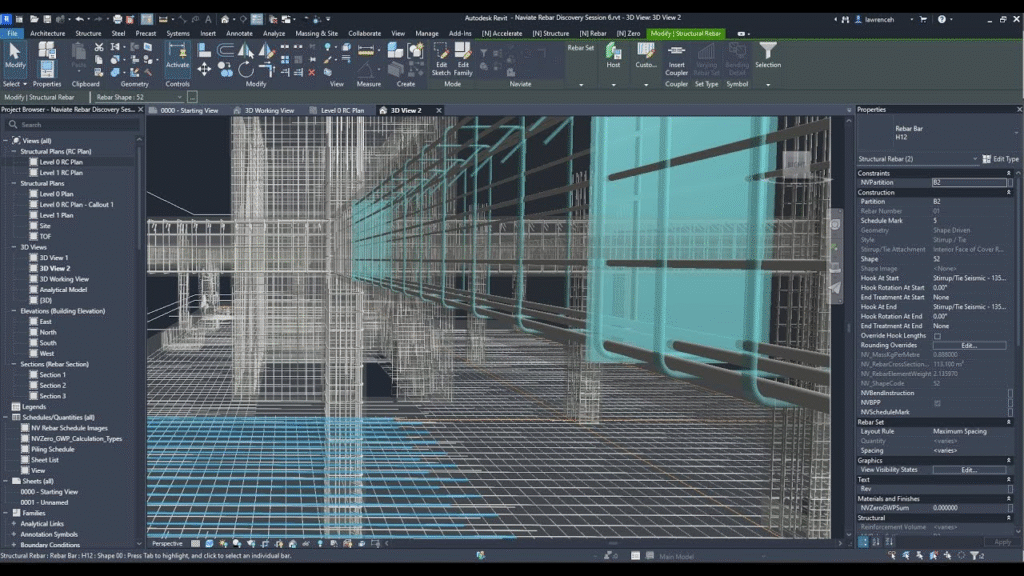Open the Structural Rebar type selector dropdown
This screenshot has width=1024, height=576.
(975, 159)
